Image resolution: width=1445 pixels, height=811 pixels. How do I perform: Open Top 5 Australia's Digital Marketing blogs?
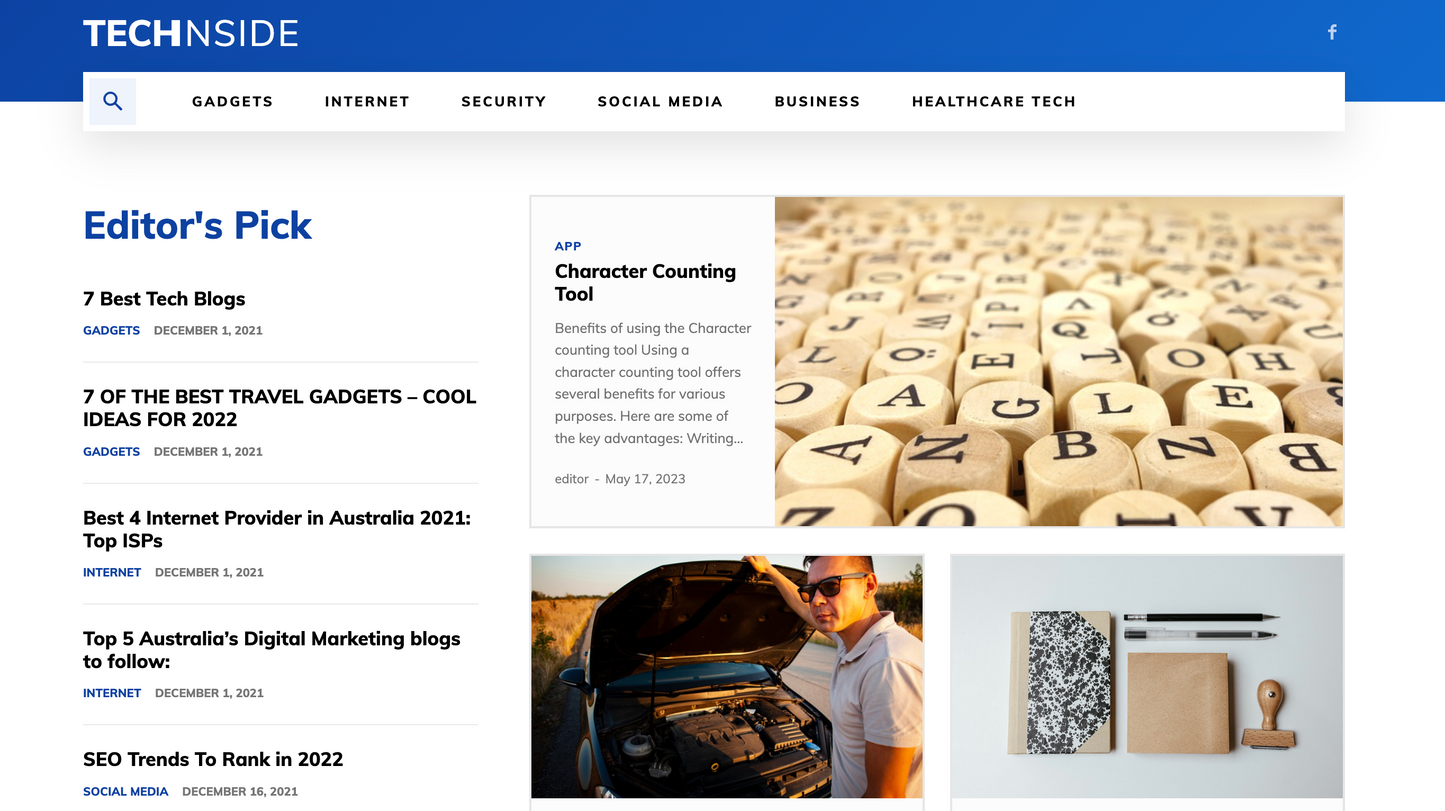[271, 650]
